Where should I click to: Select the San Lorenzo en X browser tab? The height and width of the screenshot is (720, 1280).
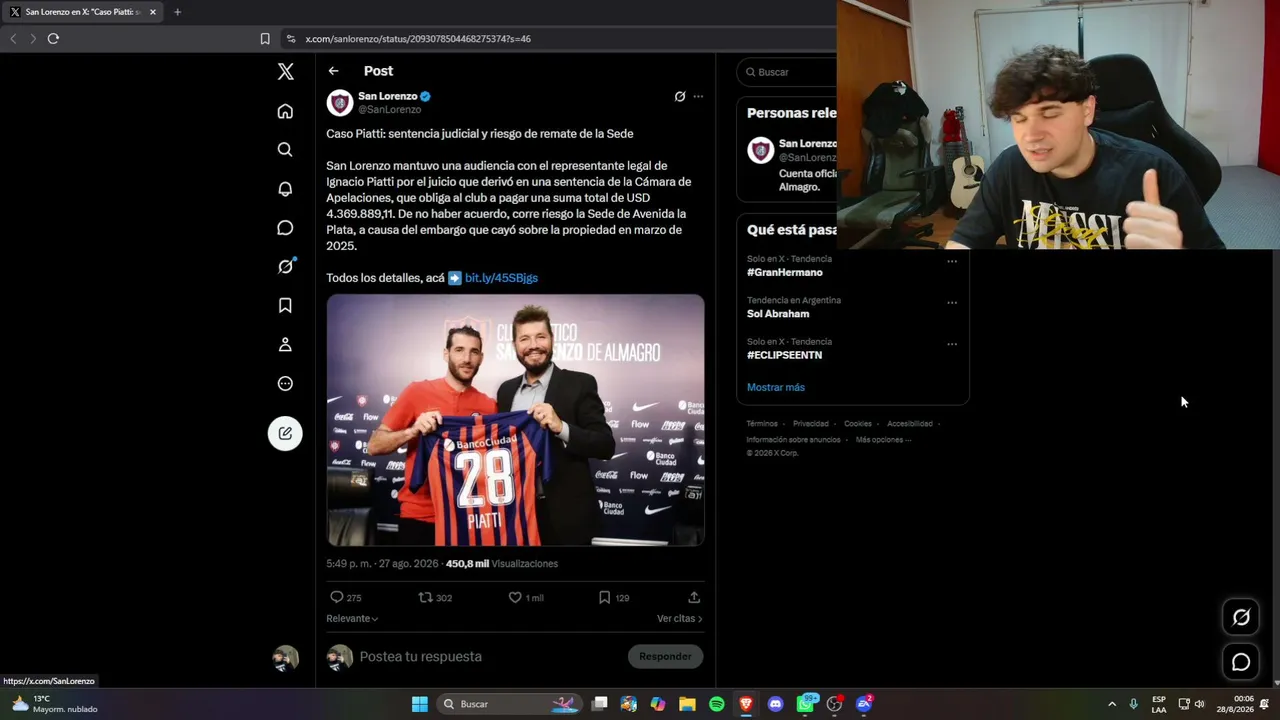(84, 12)
